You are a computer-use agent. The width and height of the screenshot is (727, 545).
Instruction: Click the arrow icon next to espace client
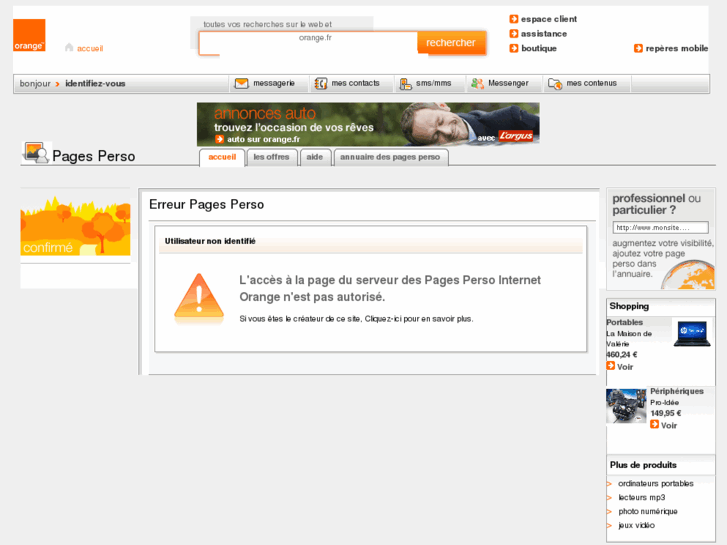514,19
